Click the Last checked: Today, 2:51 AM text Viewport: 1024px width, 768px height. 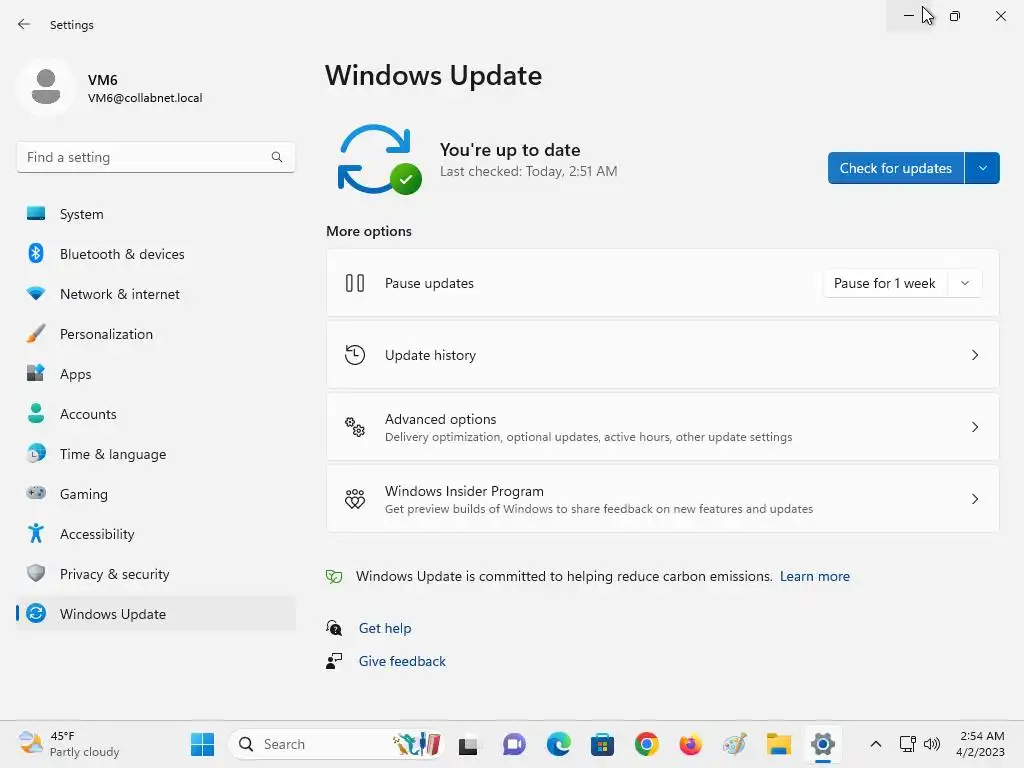click(528, 171)
